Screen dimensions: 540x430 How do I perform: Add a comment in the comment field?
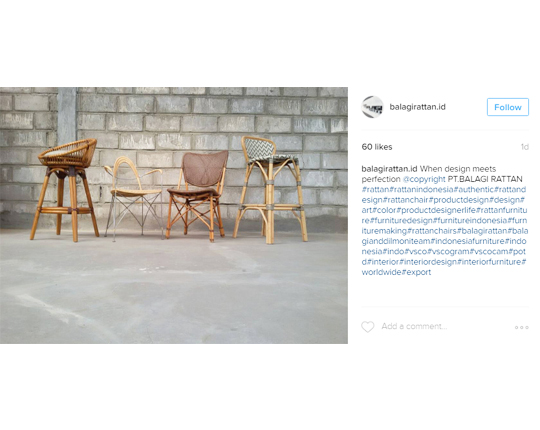pos(444,326)
